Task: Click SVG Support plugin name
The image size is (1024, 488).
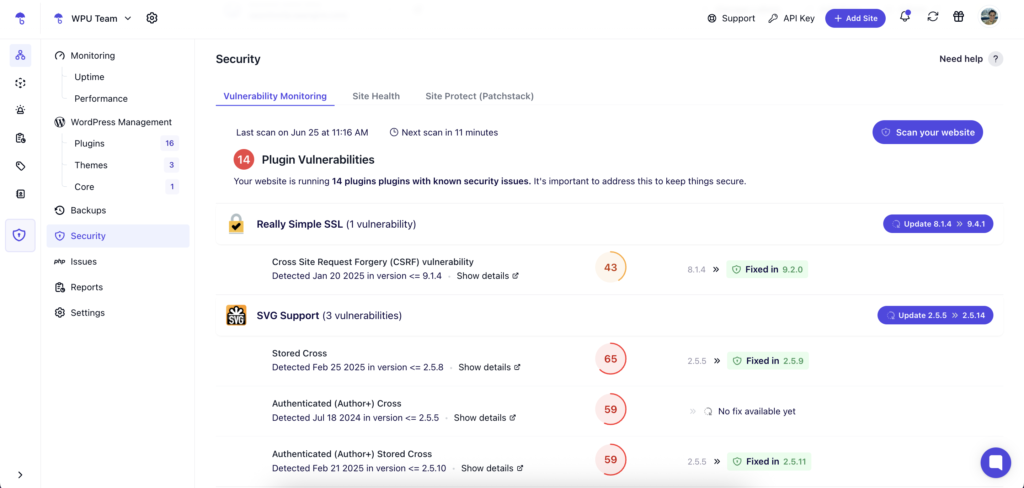Action: pyautogui.click(x=287, y=316)
